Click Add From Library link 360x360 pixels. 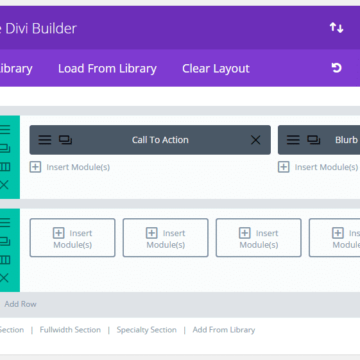[224, 330]
